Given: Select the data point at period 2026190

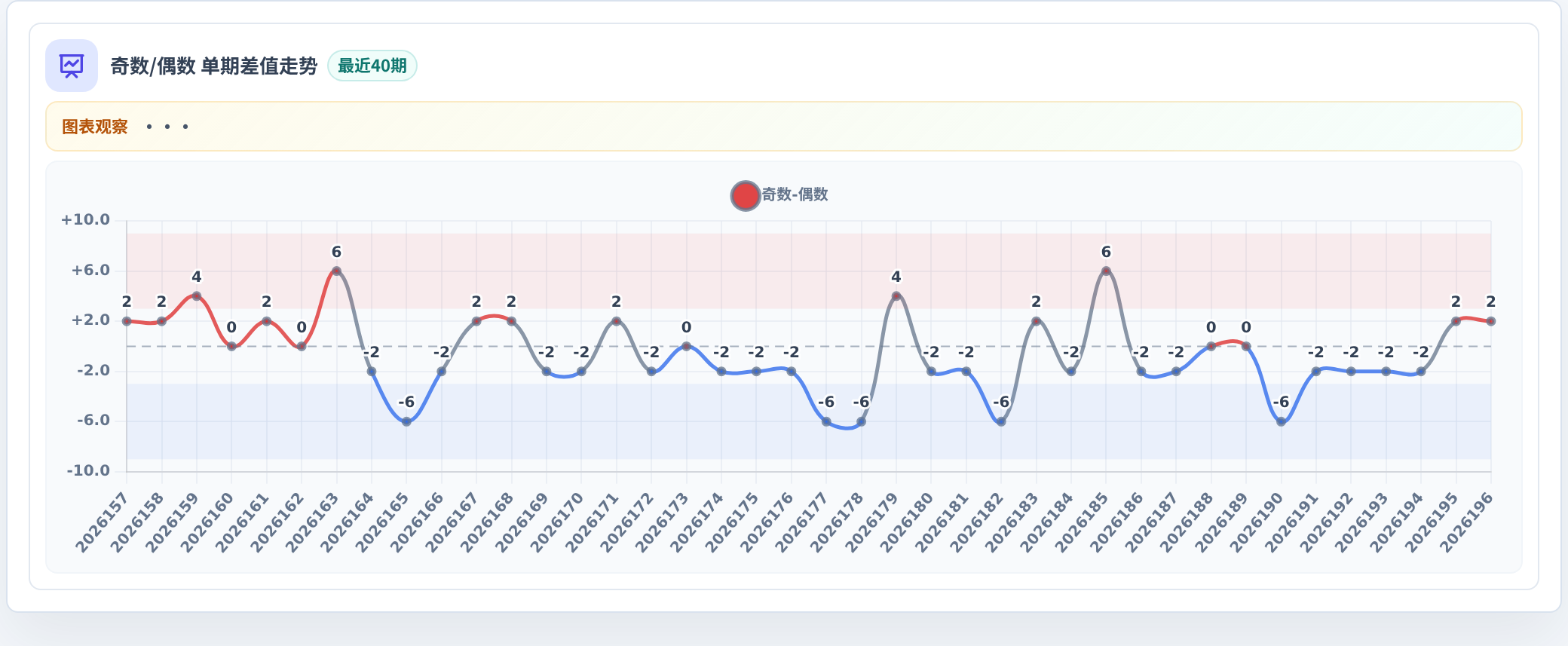Looking at the screenshot, I should click(1281, 422).
